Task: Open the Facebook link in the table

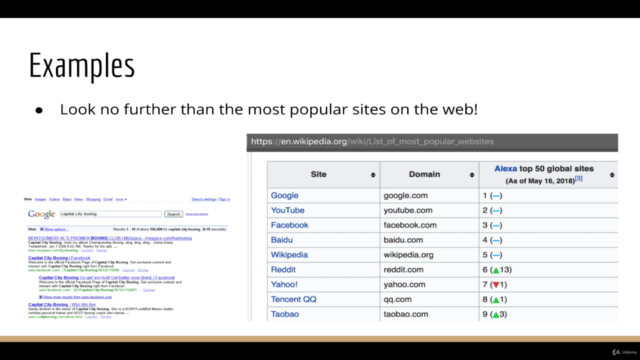Action: click(x=289, y=225)
